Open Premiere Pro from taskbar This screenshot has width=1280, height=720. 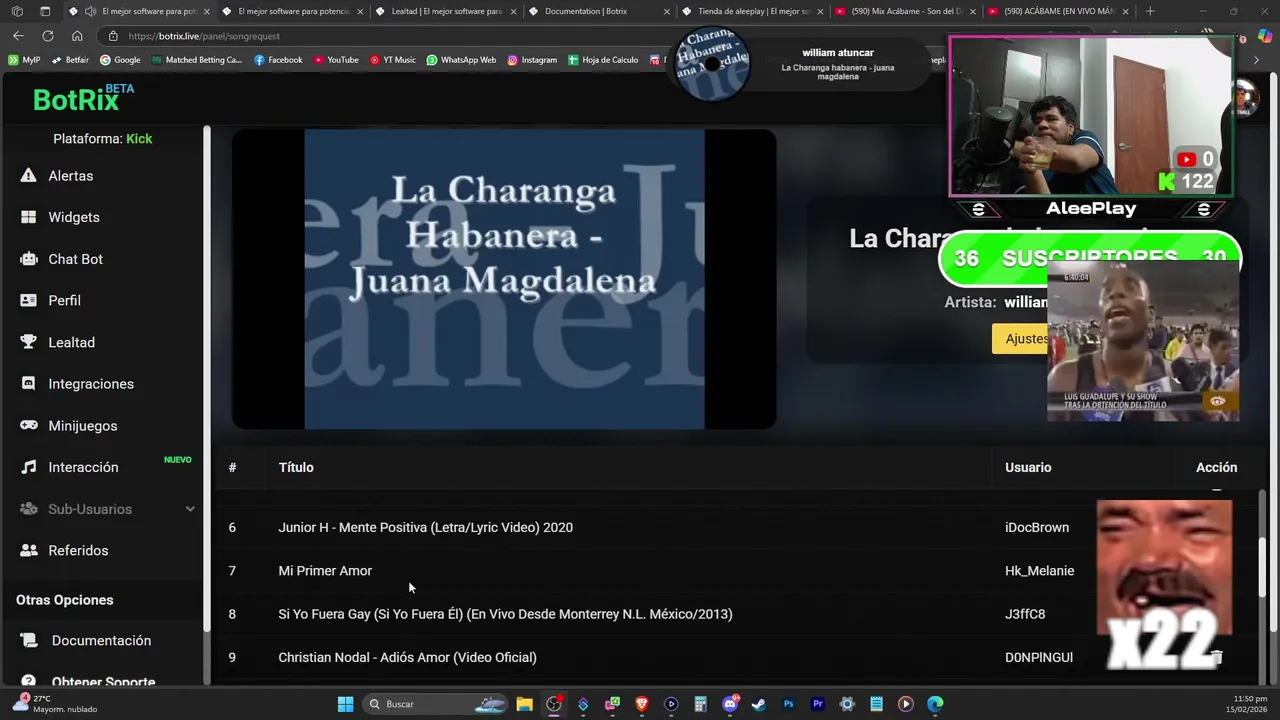817,704
